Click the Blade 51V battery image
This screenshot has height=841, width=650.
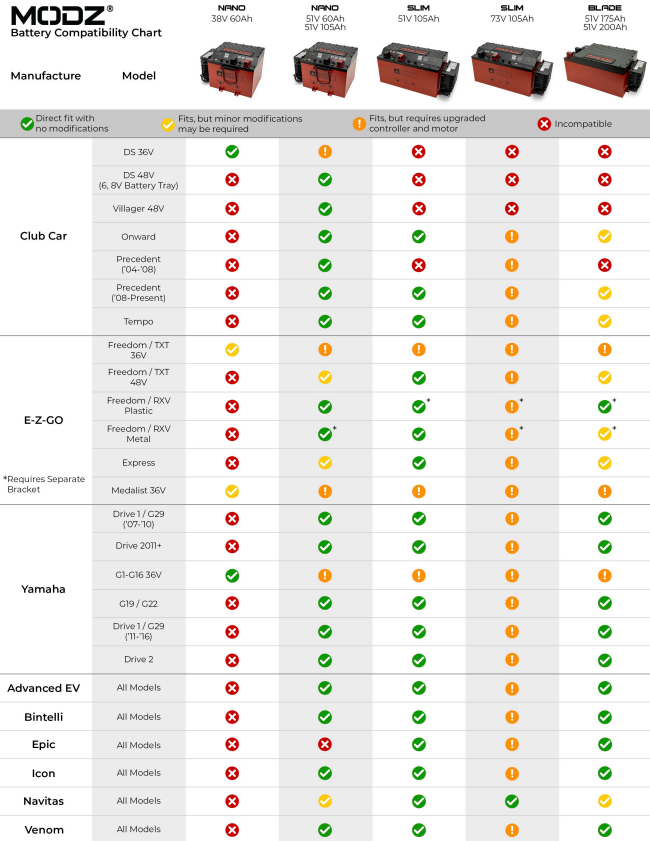tap(604, 71)
